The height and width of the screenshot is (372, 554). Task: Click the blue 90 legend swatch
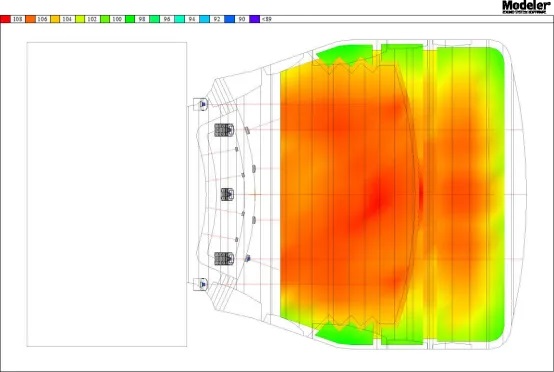[x=230, y=19]
